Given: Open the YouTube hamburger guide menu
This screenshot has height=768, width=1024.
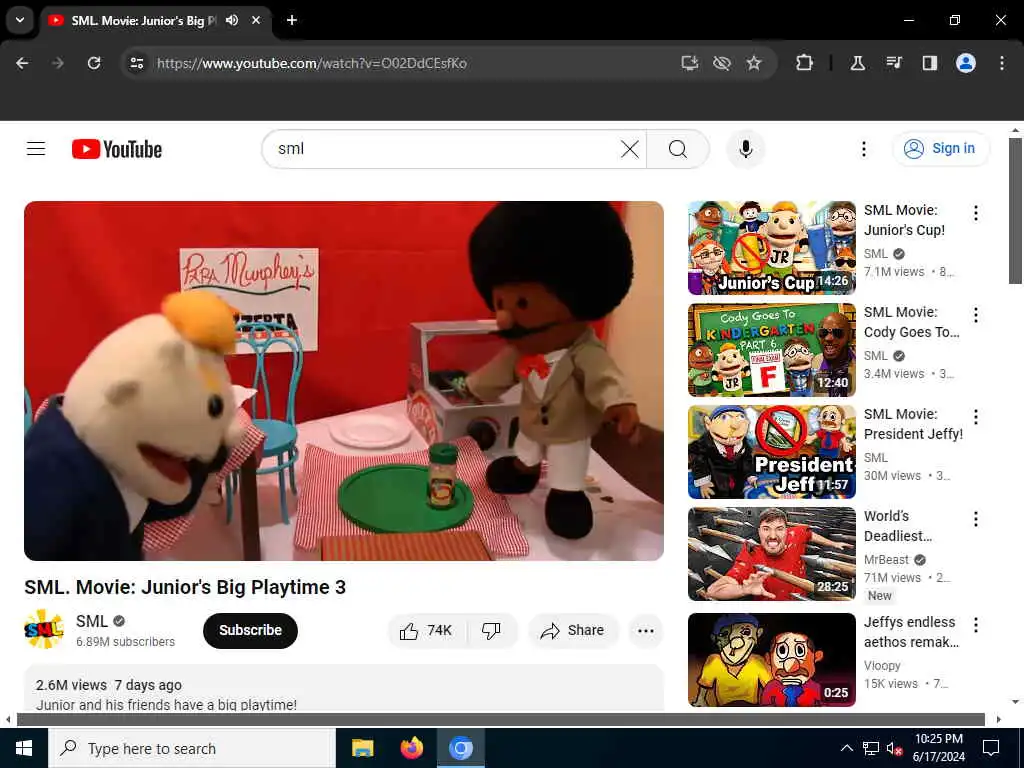Looking at the screenshot, I should [x=36, y=149].
